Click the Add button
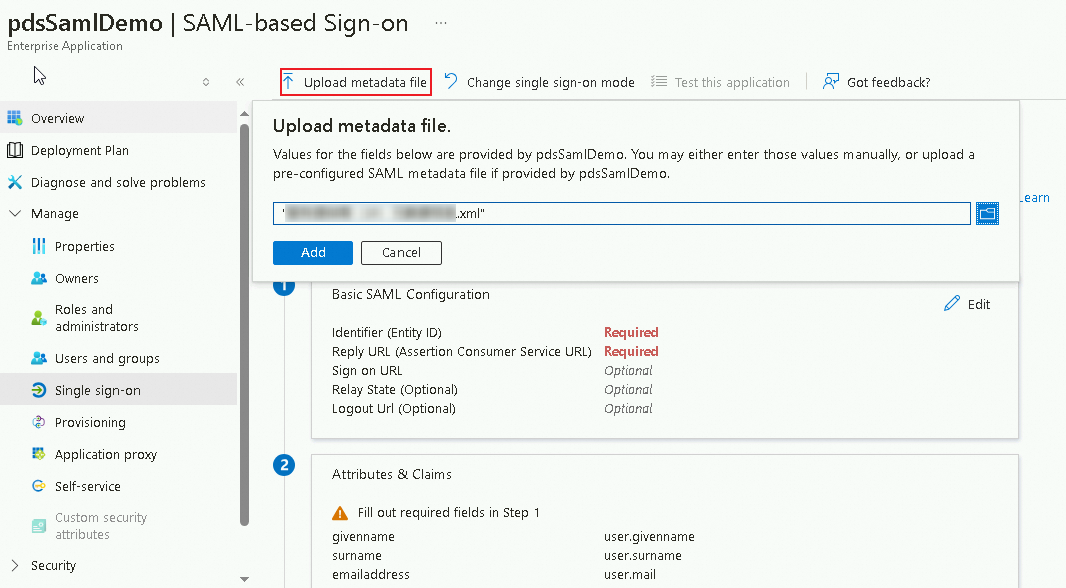The height and width of the screenshot is (588, 1066). pos(313,252)
